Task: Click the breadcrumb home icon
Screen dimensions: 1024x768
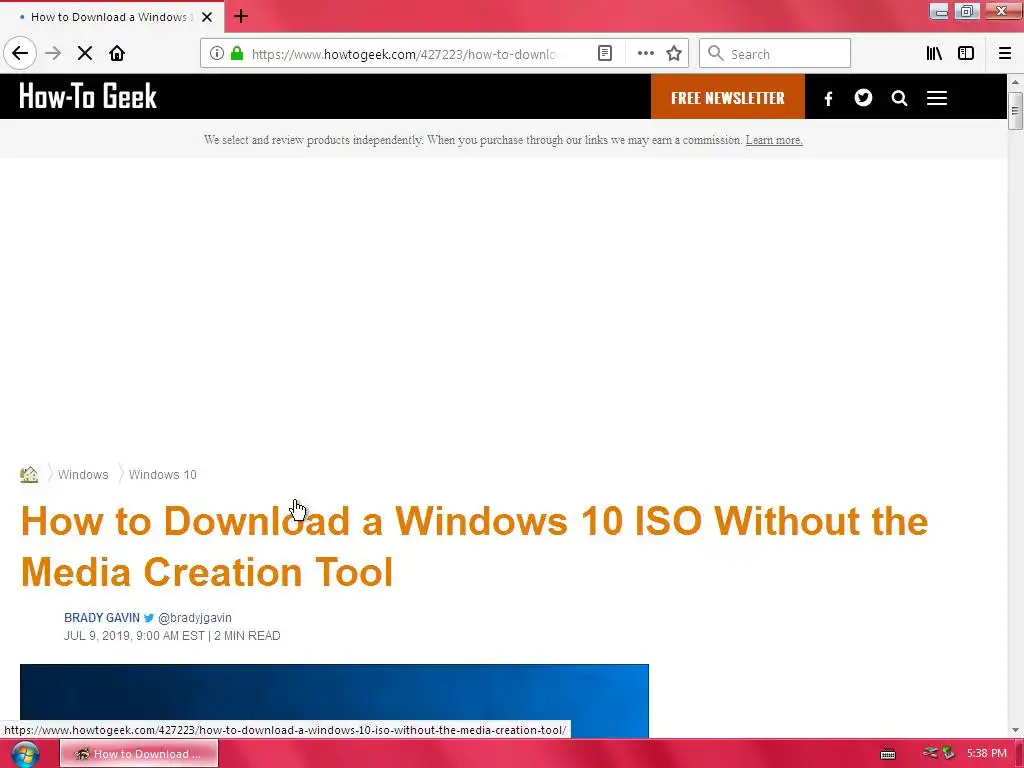Action: [29, 474]
